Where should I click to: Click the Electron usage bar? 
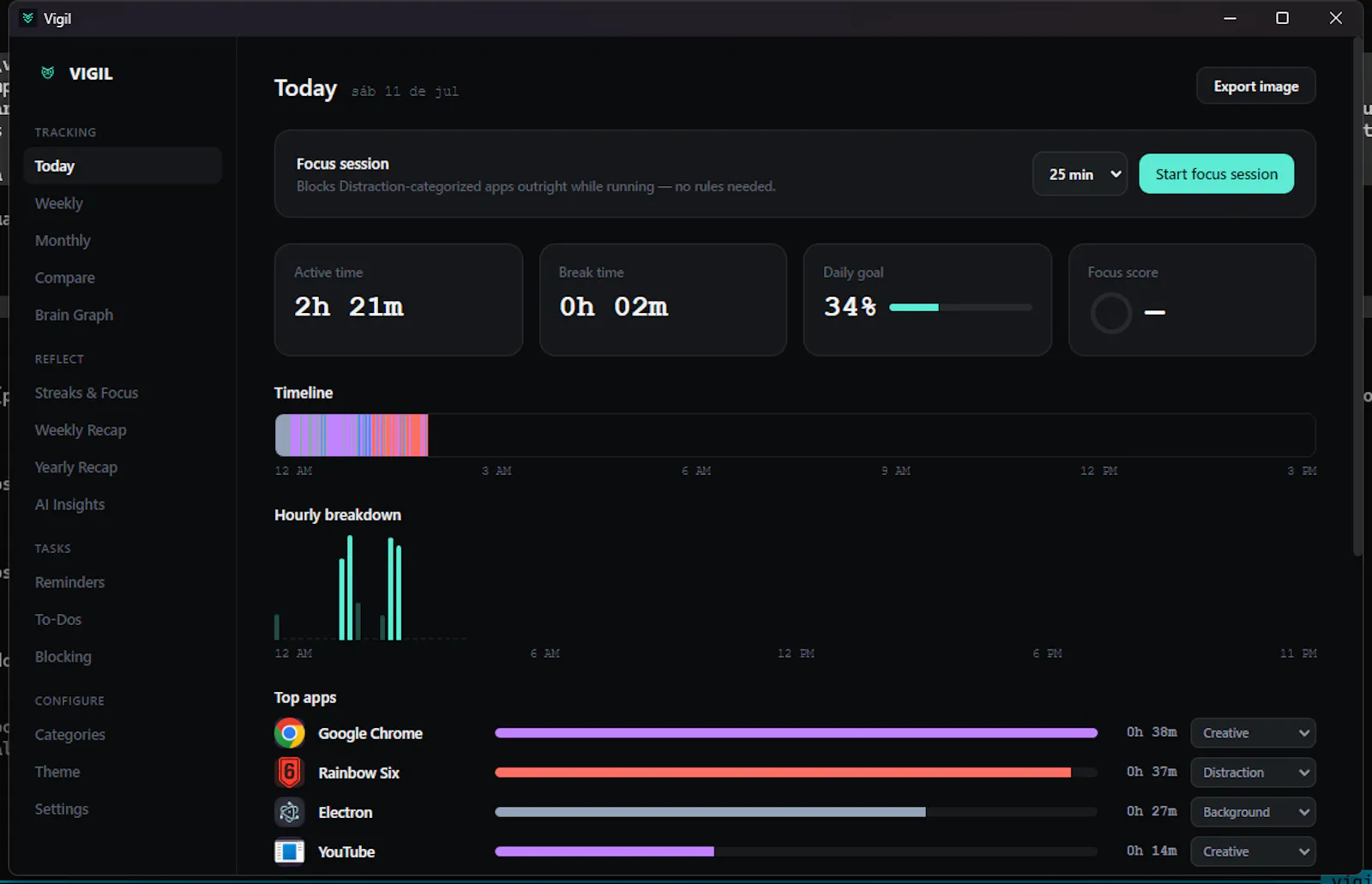coord(796,812)
